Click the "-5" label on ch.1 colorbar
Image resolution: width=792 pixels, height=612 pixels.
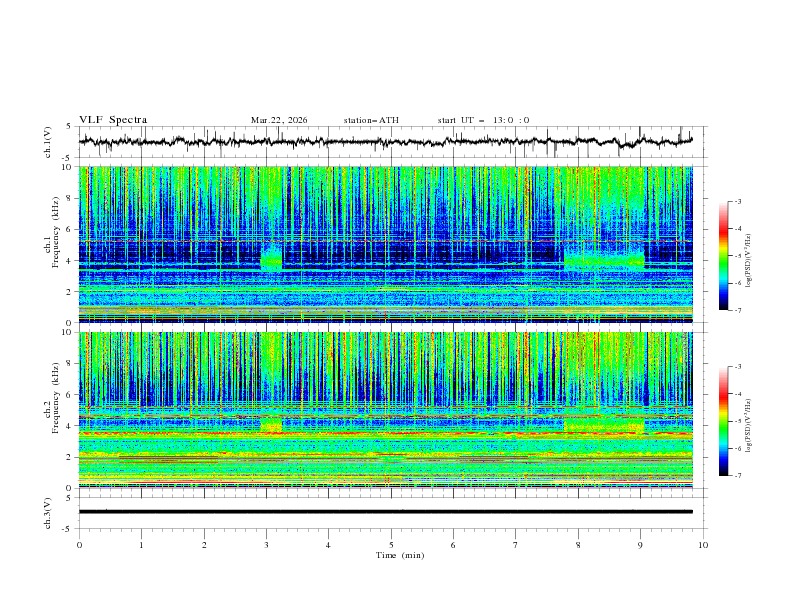point(738,256)
